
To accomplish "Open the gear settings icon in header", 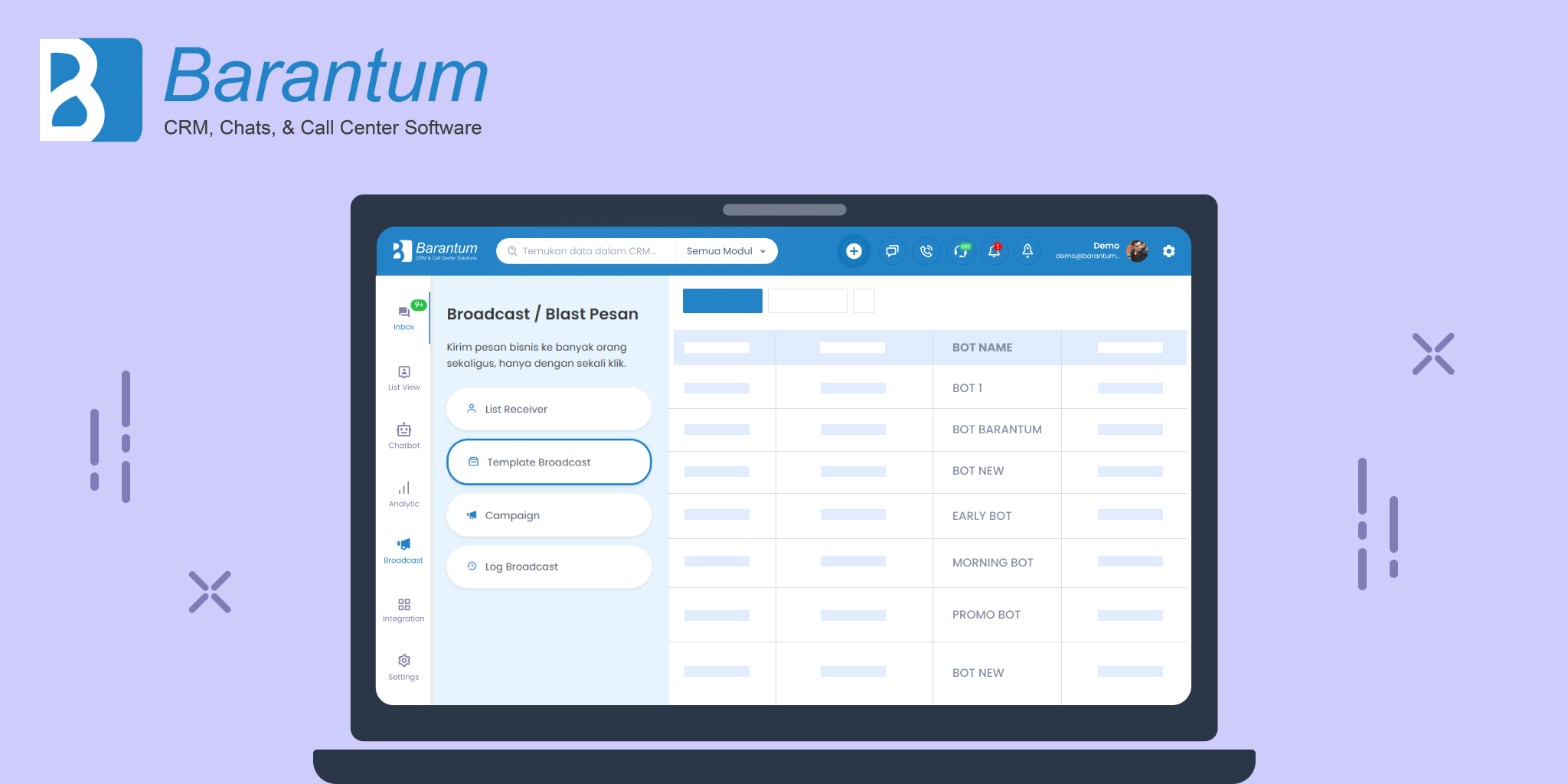I will [1168, 251].
